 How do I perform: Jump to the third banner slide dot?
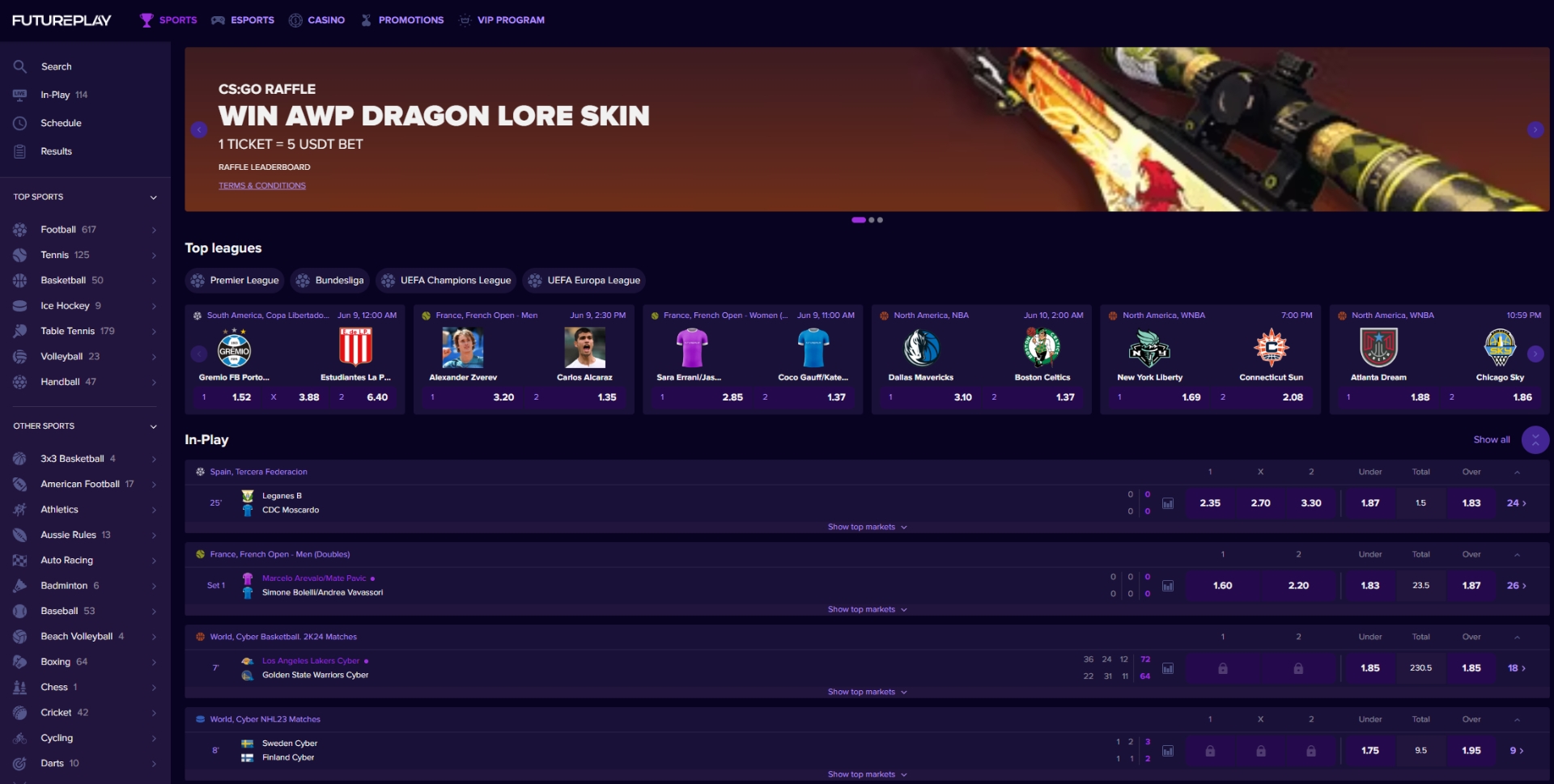click(x=880, y=220)
